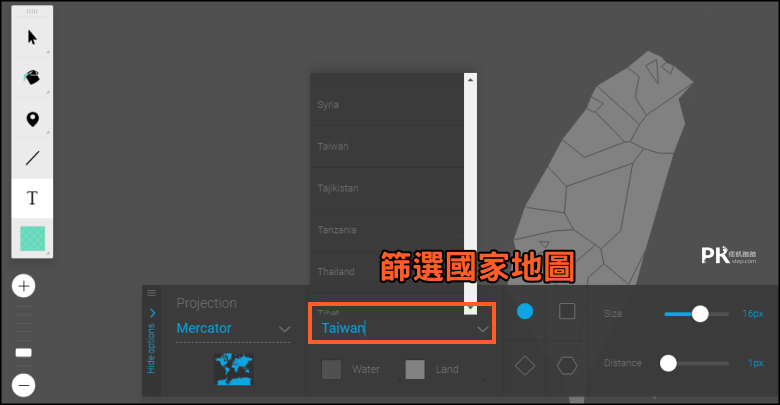780x405 pixels.
Task: Select the location pin marker tool
Action: [32, 118]
